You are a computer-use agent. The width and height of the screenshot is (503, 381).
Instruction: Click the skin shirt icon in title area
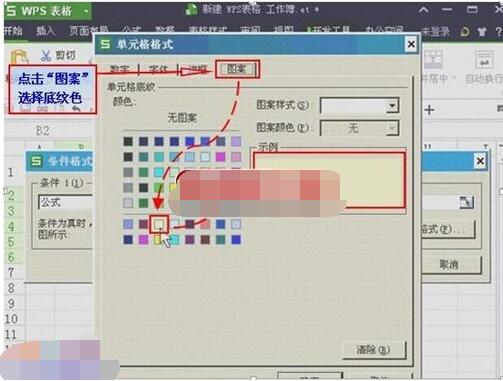point(482,32)
